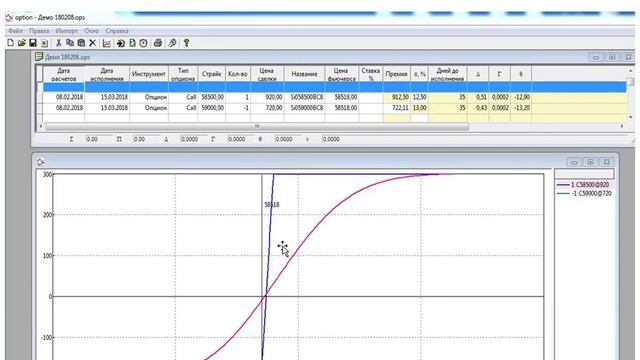
Task: Click the Δ total field showing 0.0000
Action: tap(193, 139)
